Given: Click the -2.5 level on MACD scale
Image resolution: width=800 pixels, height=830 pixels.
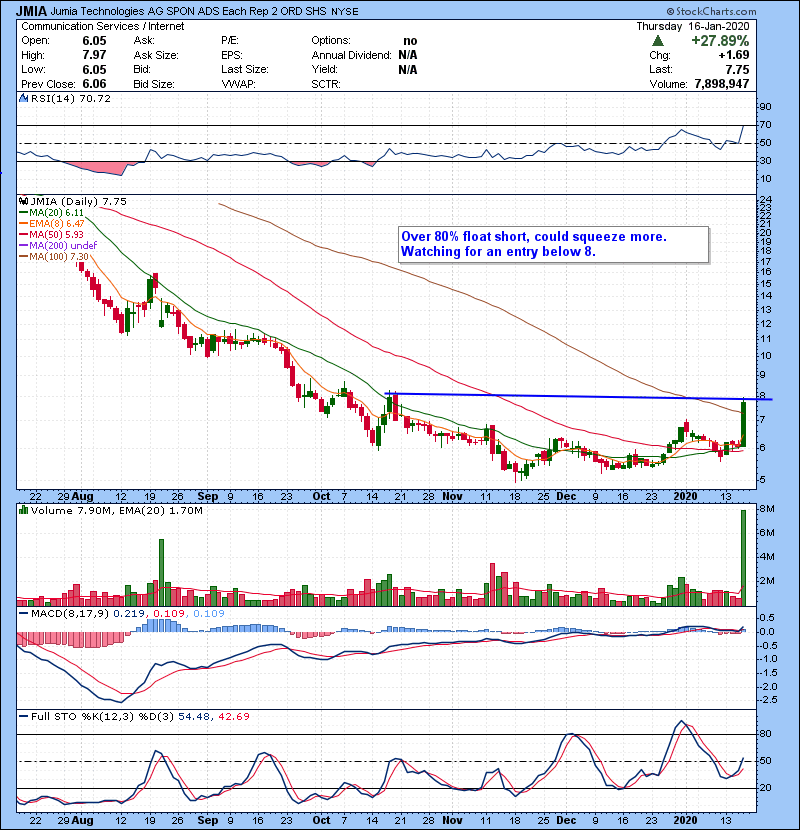Looking at the screenshot, I should (x=768, y=700).
